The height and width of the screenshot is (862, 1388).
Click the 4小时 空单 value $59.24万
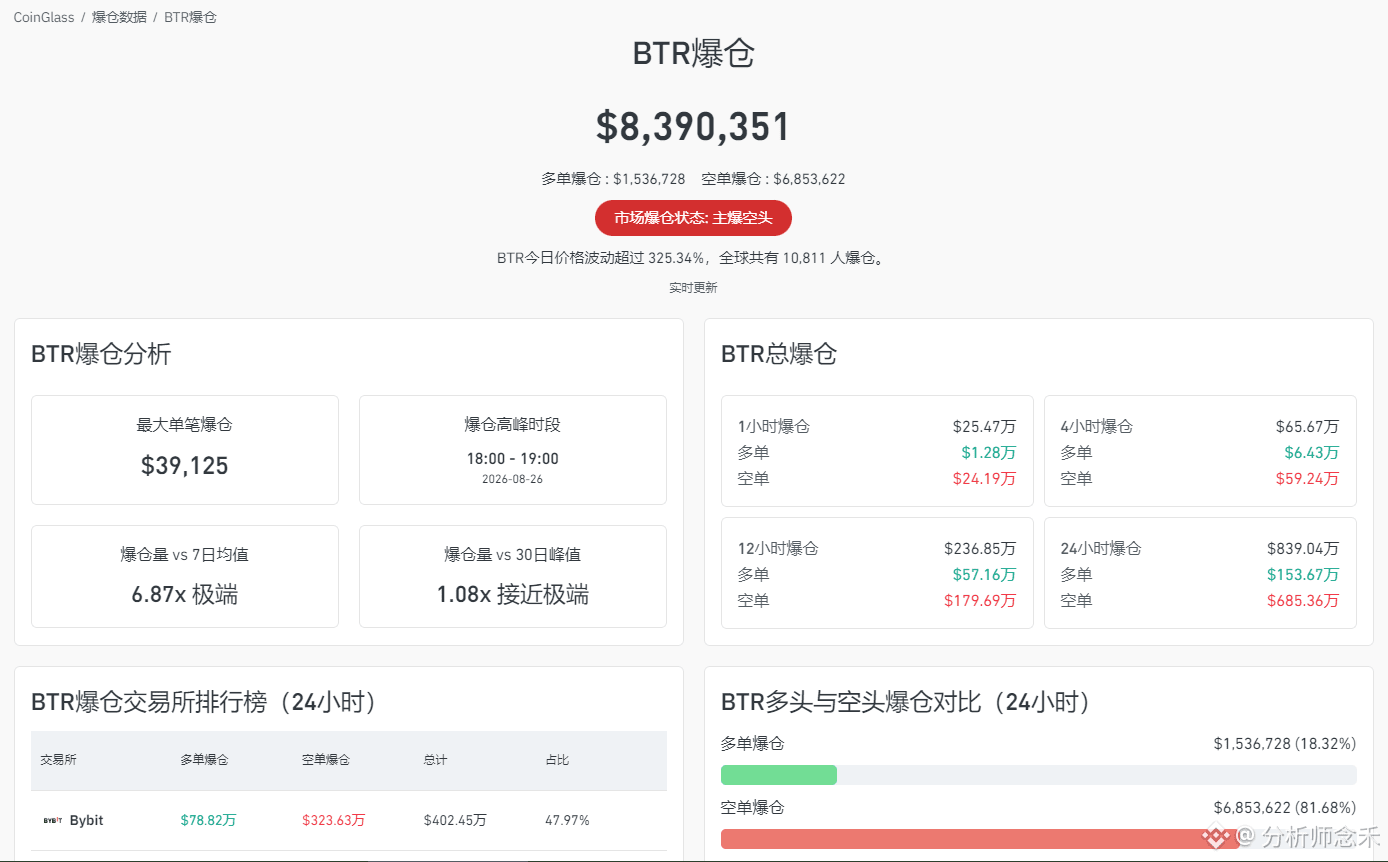tap(1307, 479)
